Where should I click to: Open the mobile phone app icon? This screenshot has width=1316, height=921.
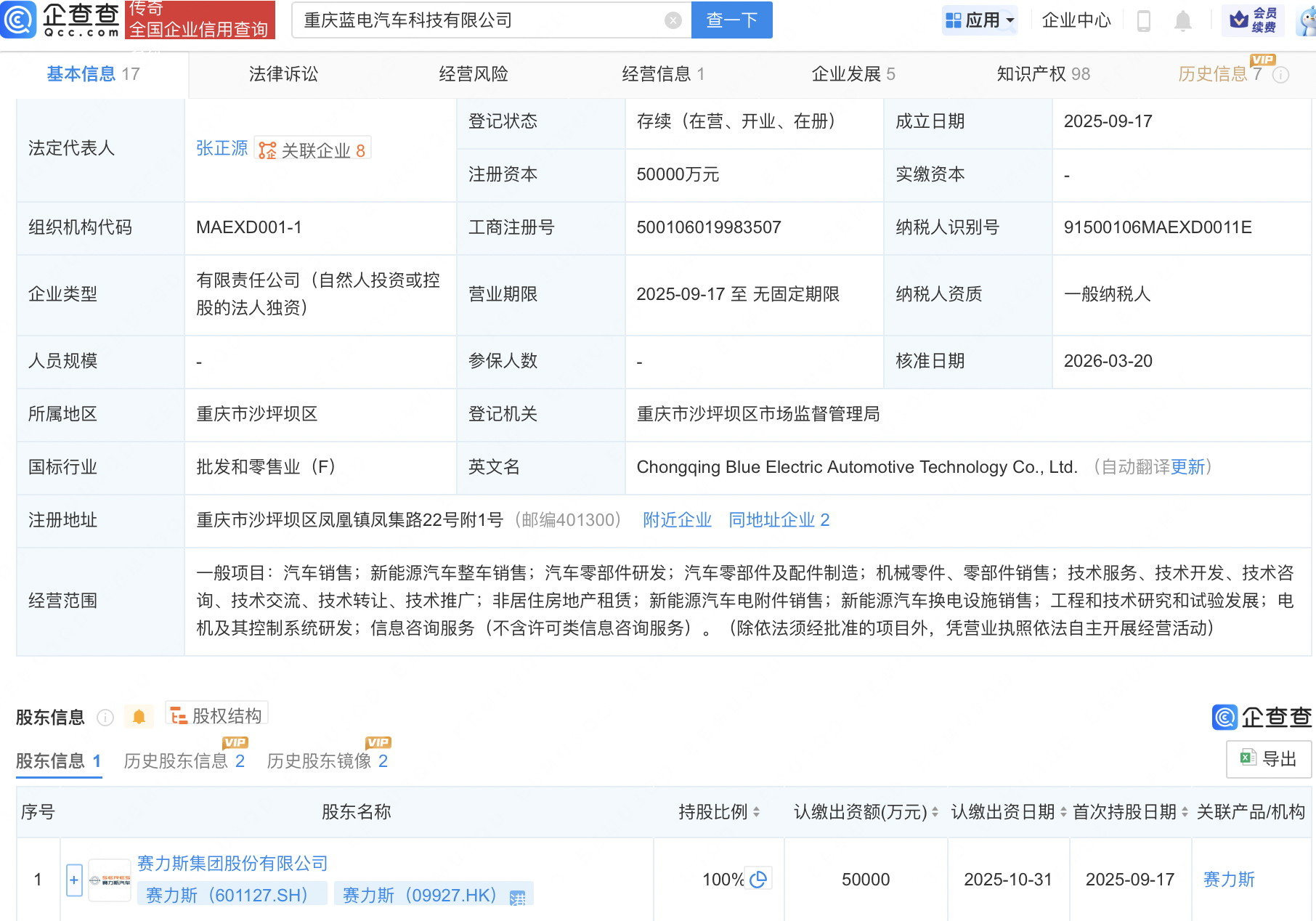coord(1143,21)
